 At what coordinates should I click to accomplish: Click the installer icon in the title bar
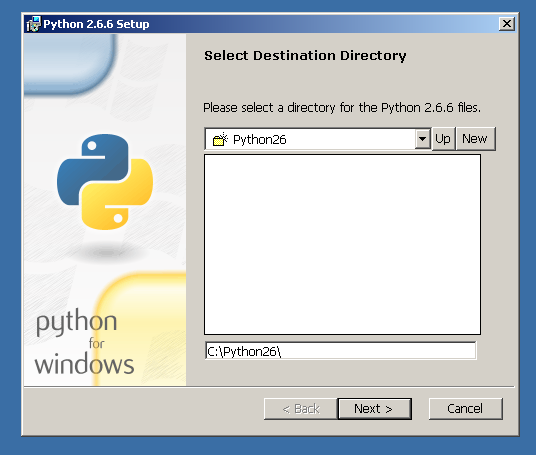(x=34, y=24)
